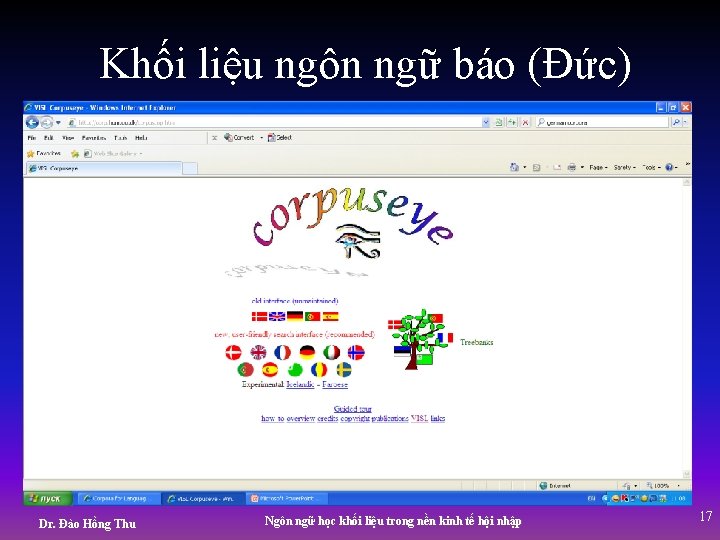Click the round Norwegian flag icon
Image resolution: width=720 pixels, height=540 pixels.
pyautogui.click(x=356, y=352)
